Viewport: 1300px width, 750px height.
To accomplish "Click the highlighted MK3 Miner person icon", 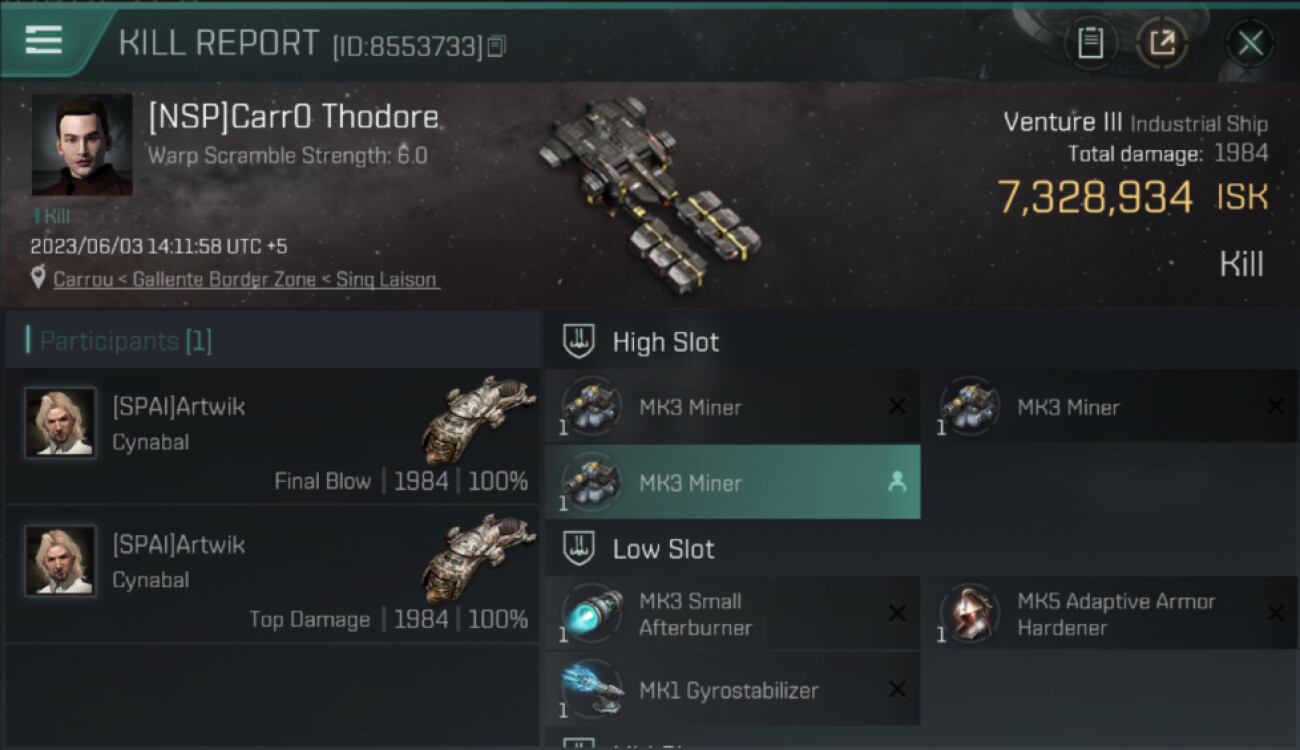I will pos(897,482).
